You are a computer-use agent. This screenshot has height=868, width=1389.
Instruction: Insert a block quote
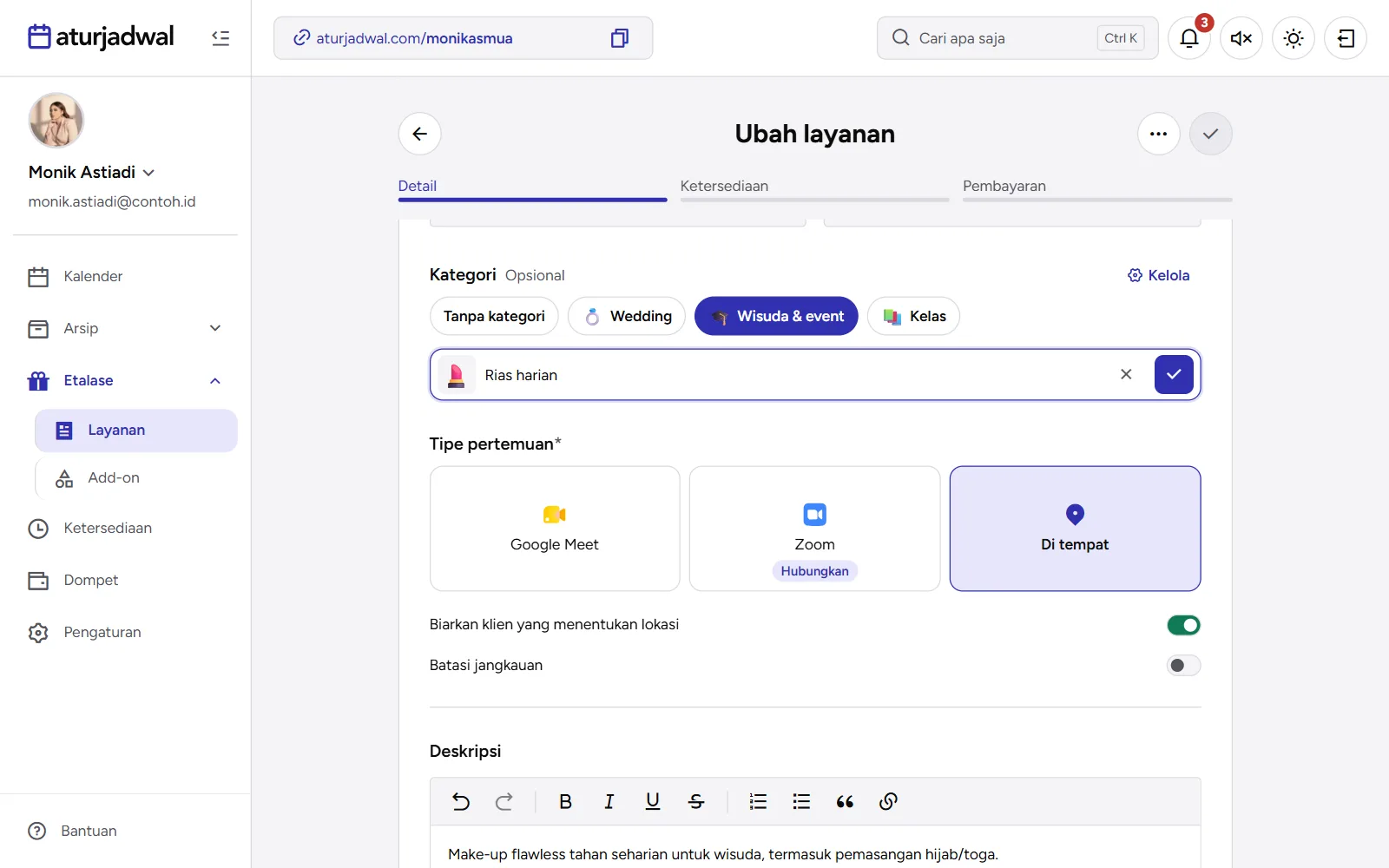[845, 801]
